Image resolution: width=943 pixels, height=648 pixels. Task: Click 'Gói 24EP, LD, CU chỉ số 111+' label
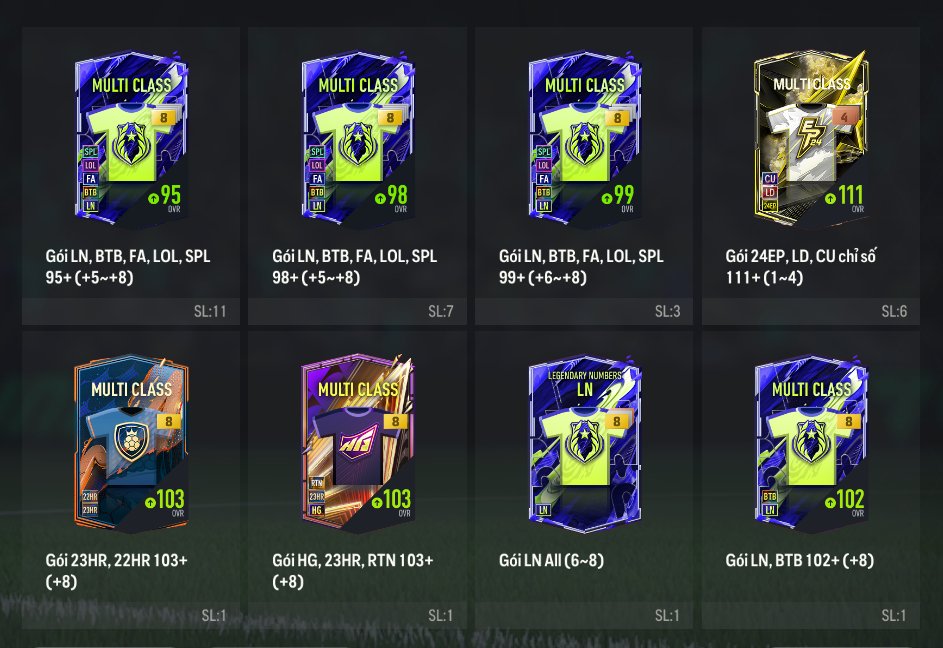(x=800, y=267)
